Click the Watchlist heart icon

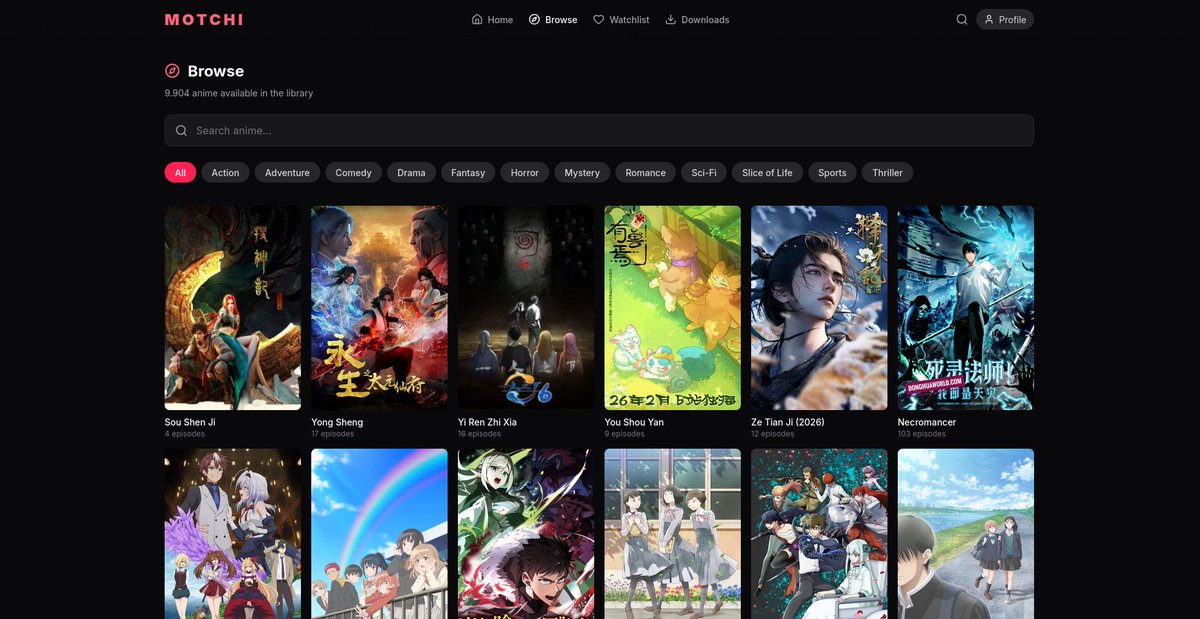(x=599, y=19)
